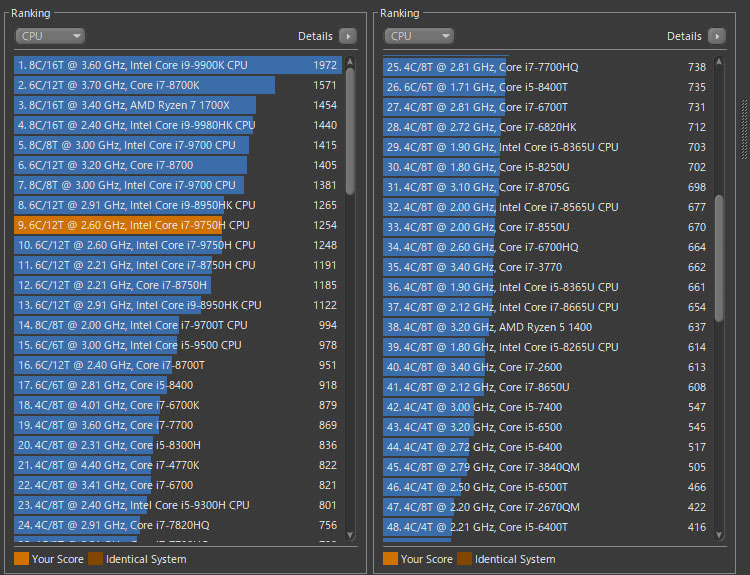The width and height of the screenshot is (750, 575).
Task: Select the Intel Core i7-8665U CPU row
Action: (547, 308)
